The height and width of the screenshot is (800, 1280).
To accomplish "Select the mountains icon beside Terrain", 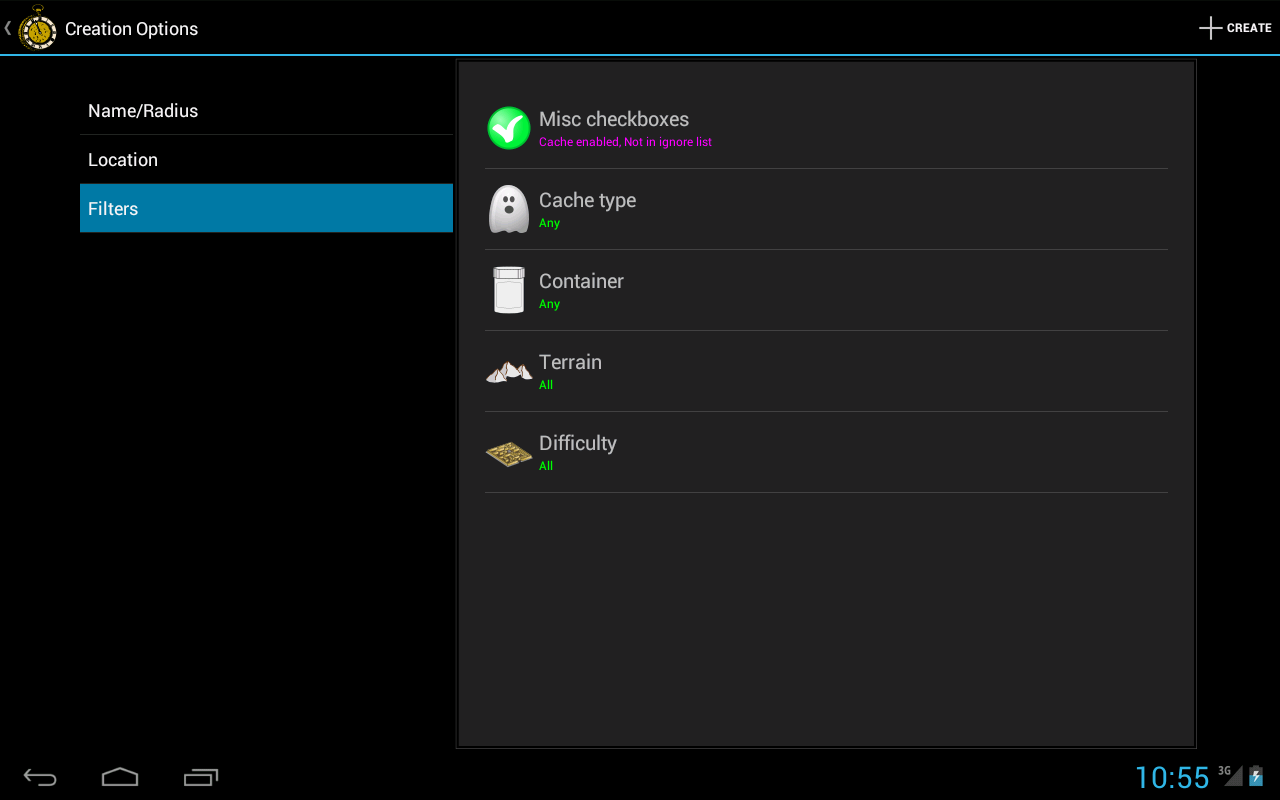I will tap(508, 371).
